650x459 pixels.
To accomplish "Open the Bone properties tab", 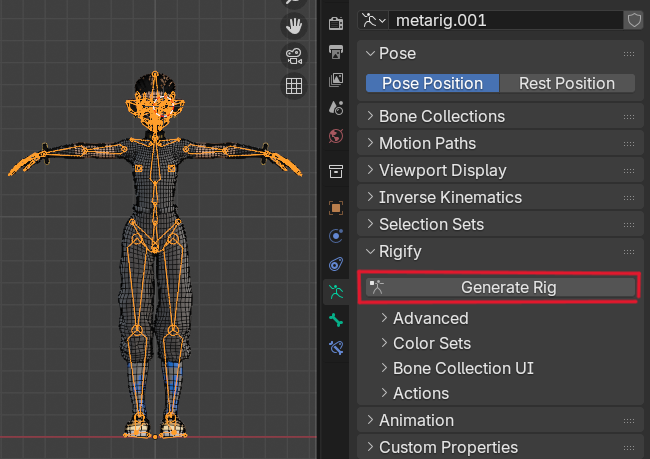I will tap(336, 320).
